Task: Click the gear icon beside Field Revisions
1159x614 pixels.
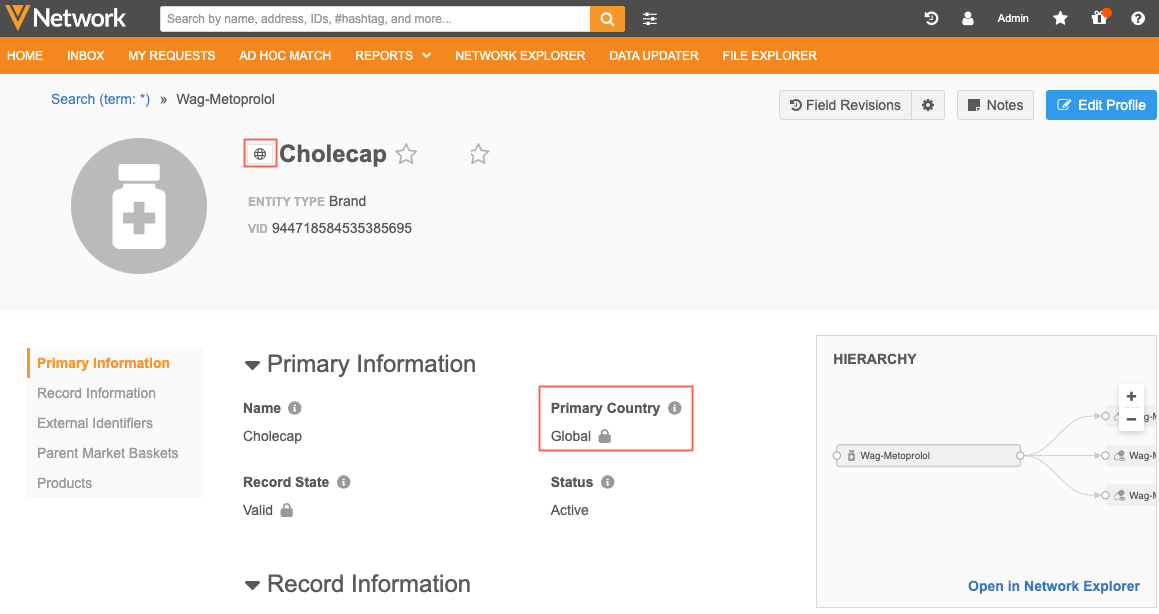Action: pos(928,105)
